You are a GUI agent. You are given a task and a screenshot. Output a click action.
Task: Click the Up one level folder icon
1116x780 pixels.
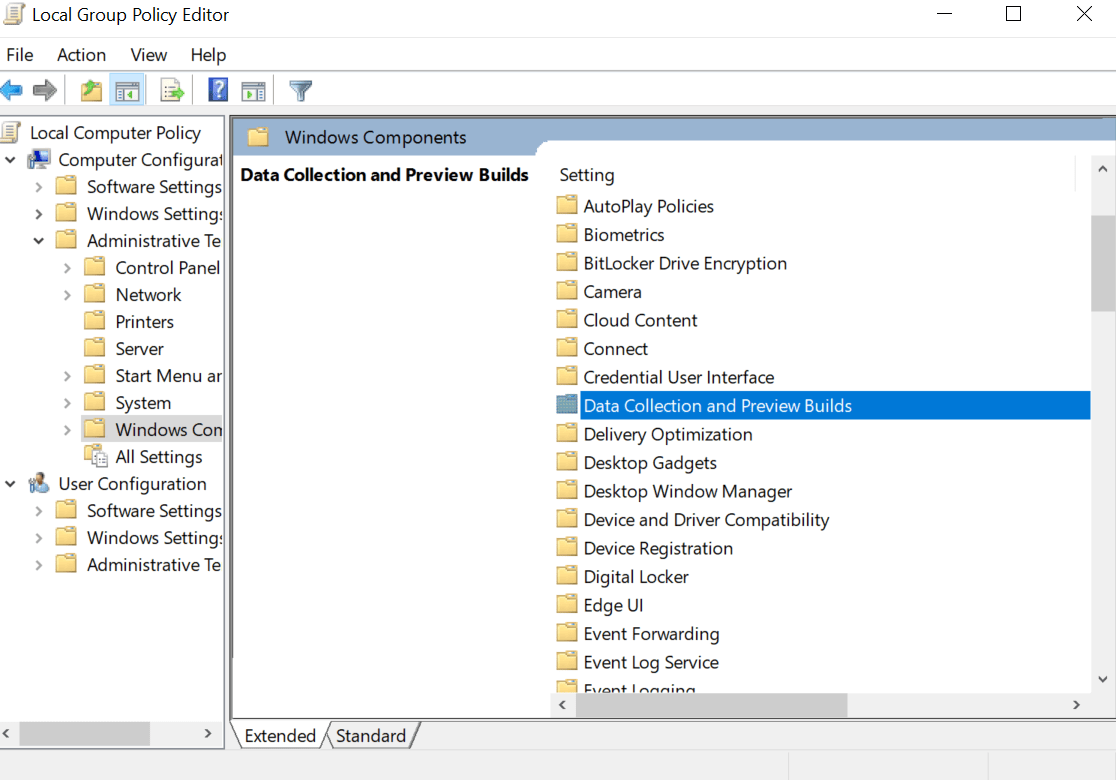click(90, 90)
